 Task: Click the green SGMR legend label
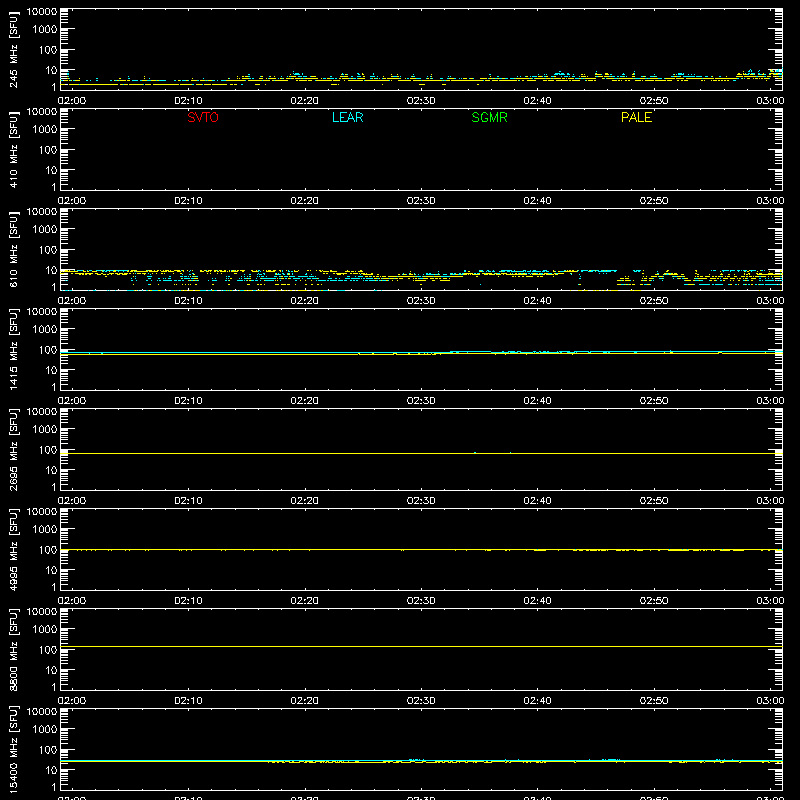tap(489, 117)
